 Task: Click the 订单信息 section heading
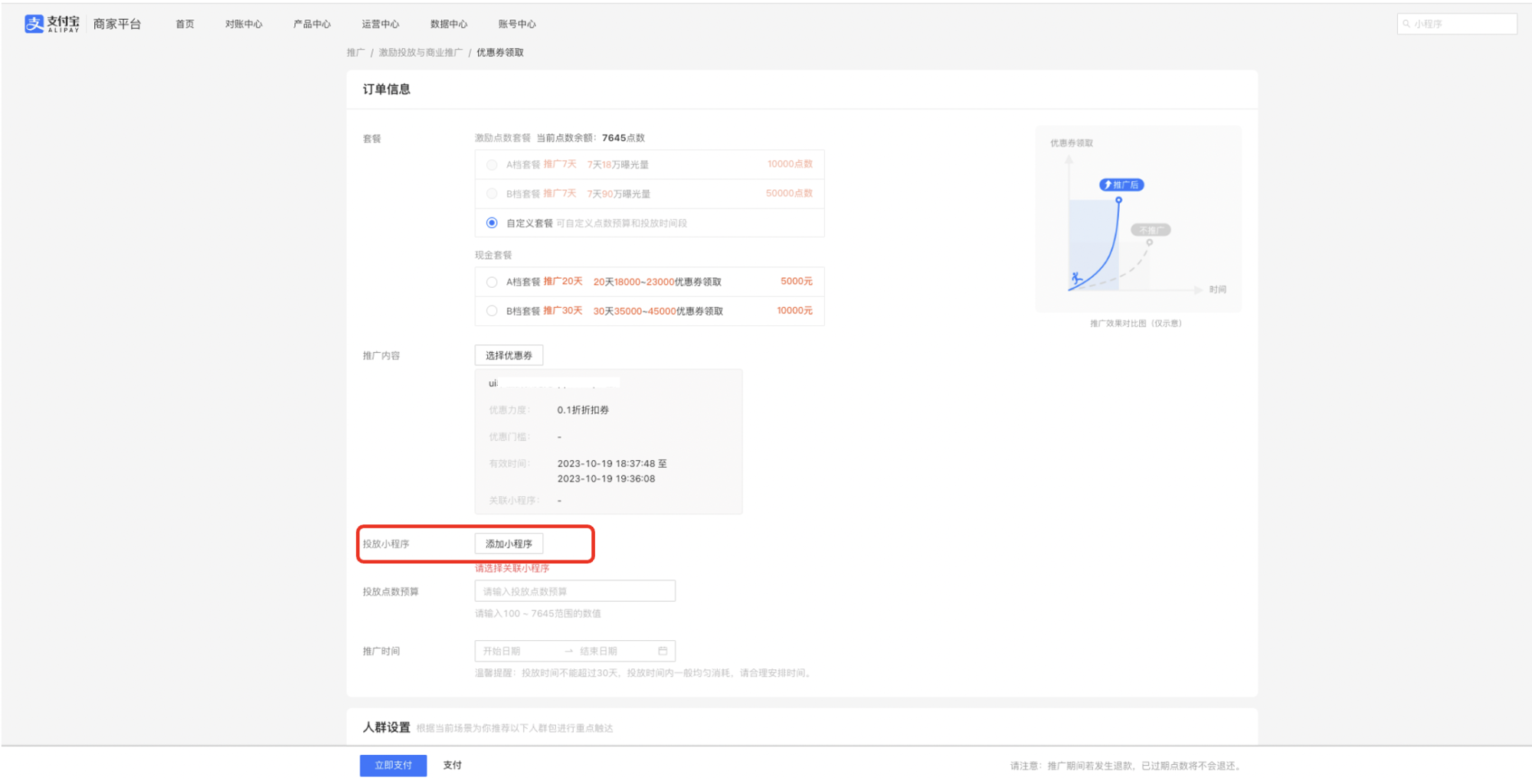point(387,90)
